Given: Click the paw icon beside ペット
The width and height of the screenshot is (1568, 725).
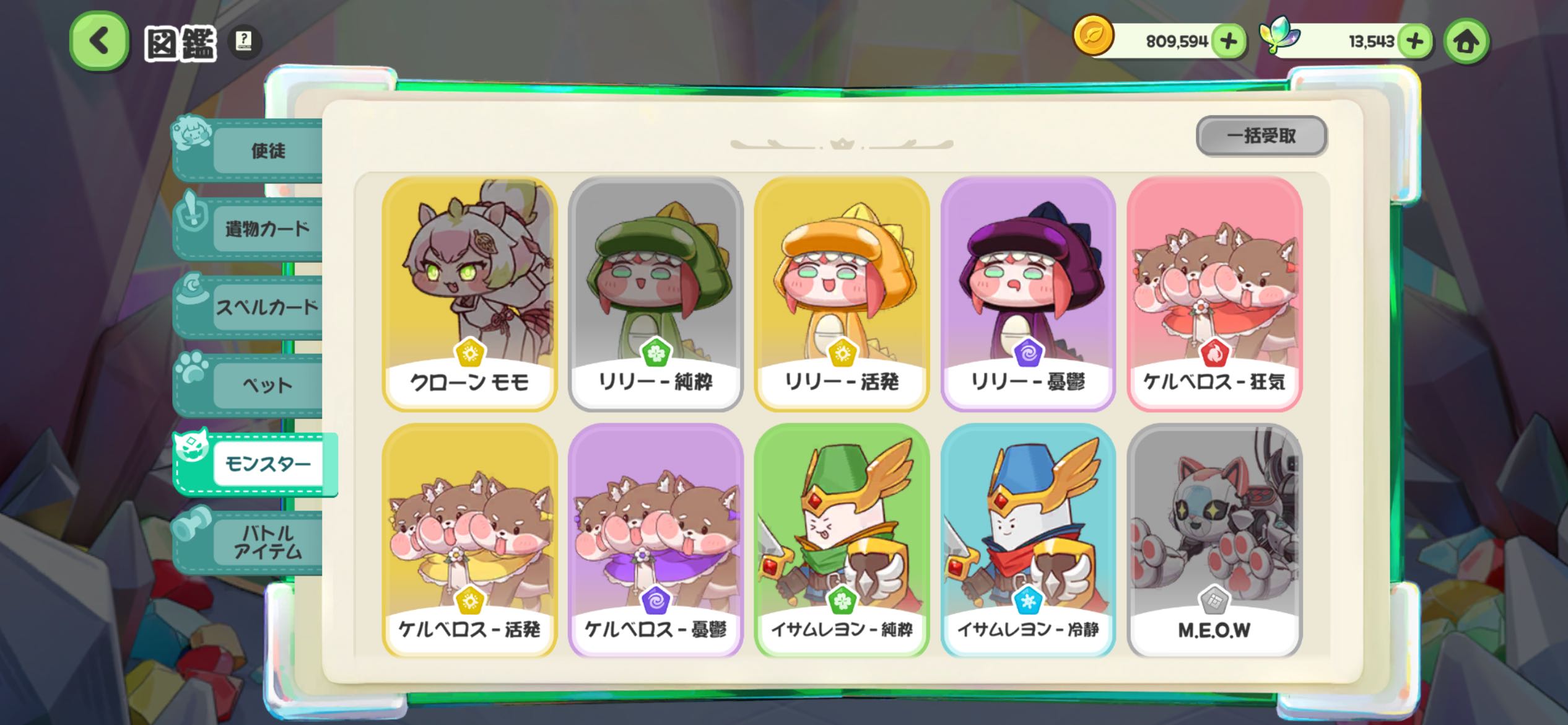Looking at the screenshot, I should pyautogui.click(x=193, y=368).
